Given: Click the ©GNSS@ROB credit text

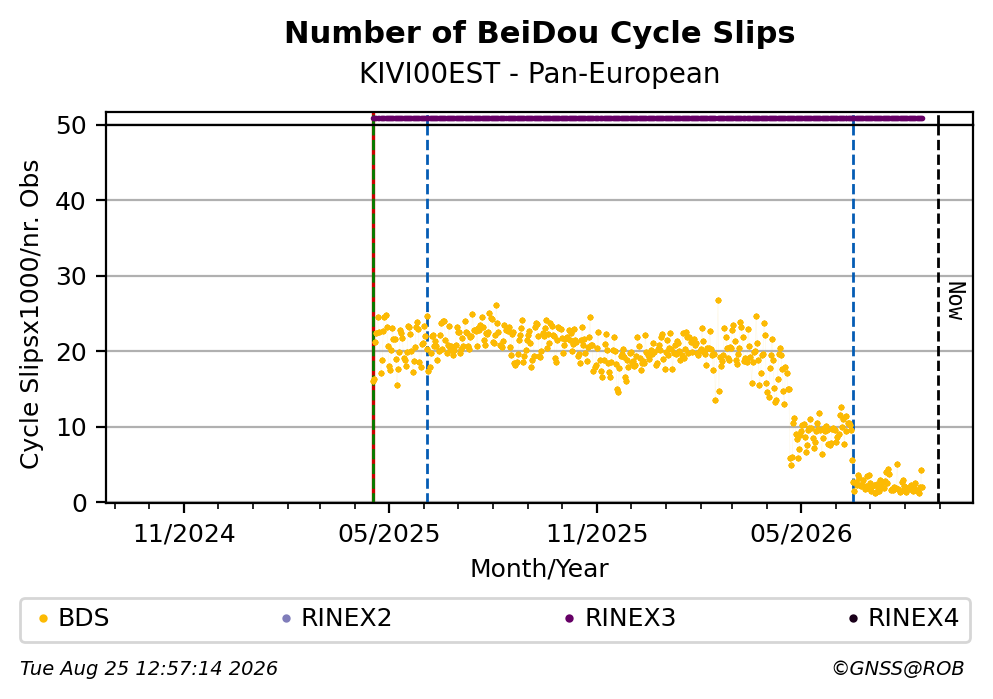Looking at the screenshot, I should [898, 669].
